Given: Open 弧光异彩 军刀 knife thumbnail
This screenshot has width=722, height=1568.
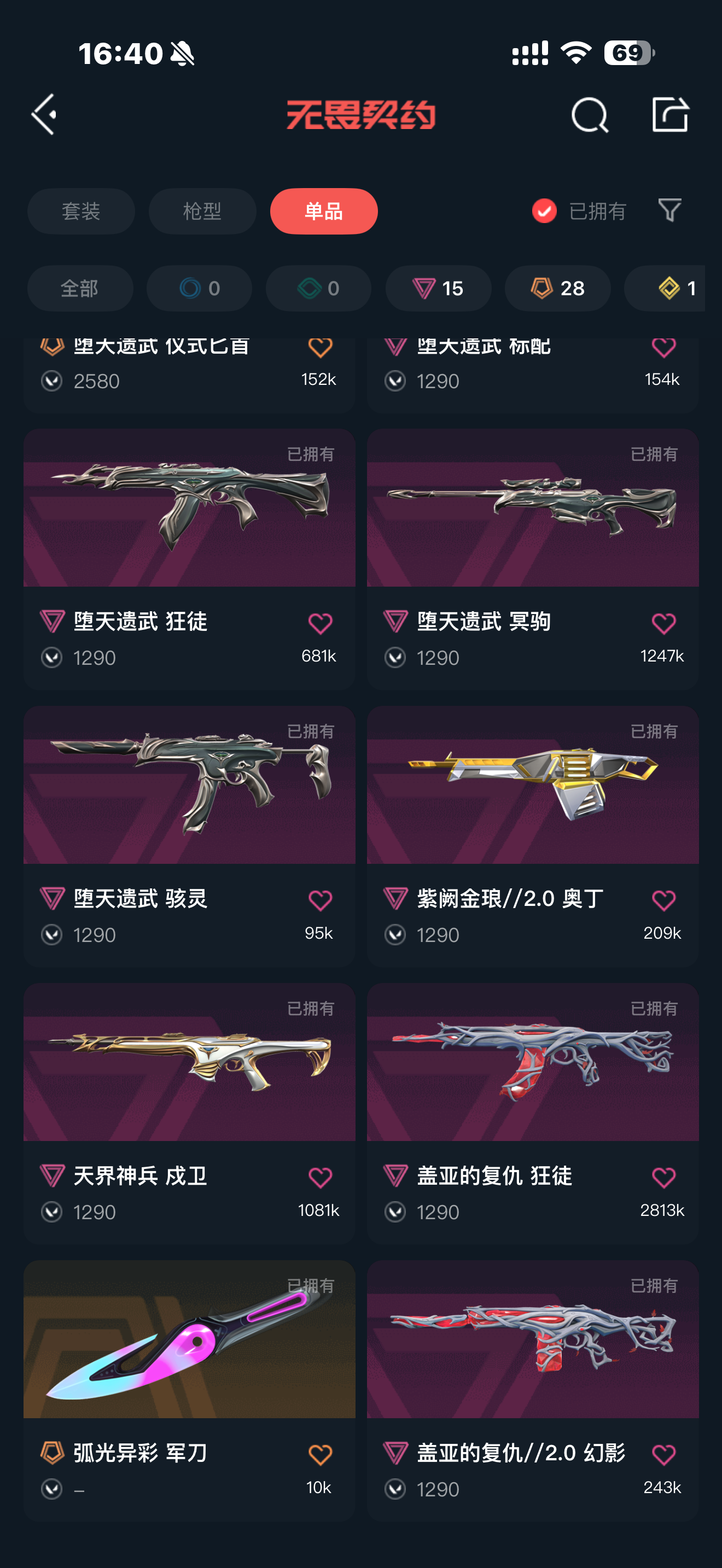Looking at the screenshot, I should [x=189, y=1339].
